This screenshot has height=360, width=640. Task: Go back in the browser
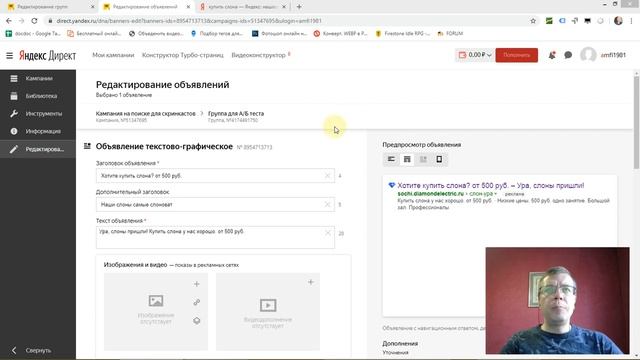pyautogui.click(x=9, y=21)
